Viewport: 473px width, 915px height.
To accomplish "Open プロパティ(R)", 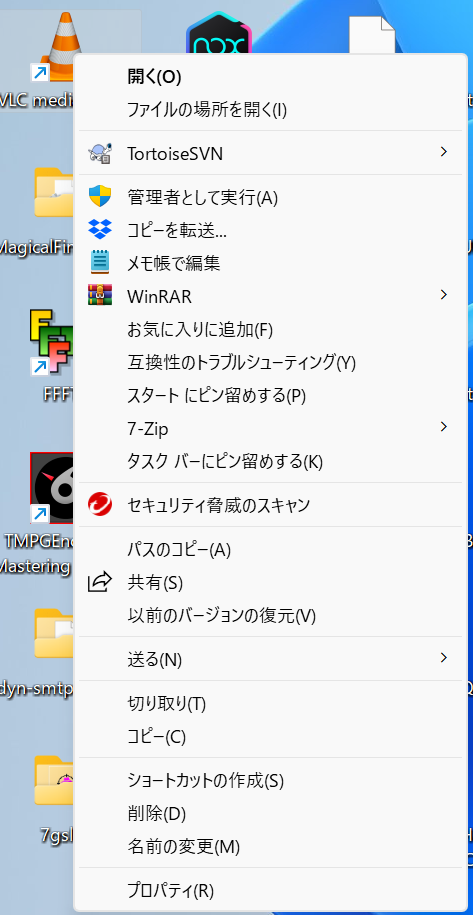I will [x=273, y=890].
